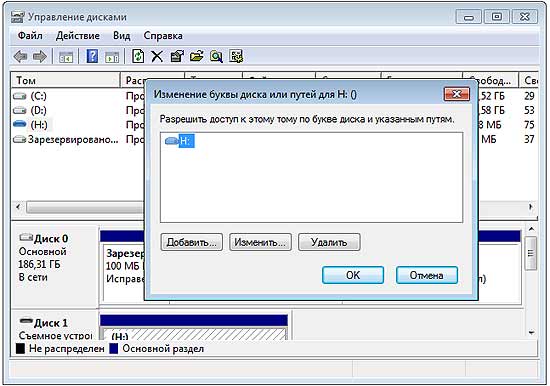Viewport: 550px width, 386px height.
Task: Open the Действие menu
Action: click(x=78, y=36)
